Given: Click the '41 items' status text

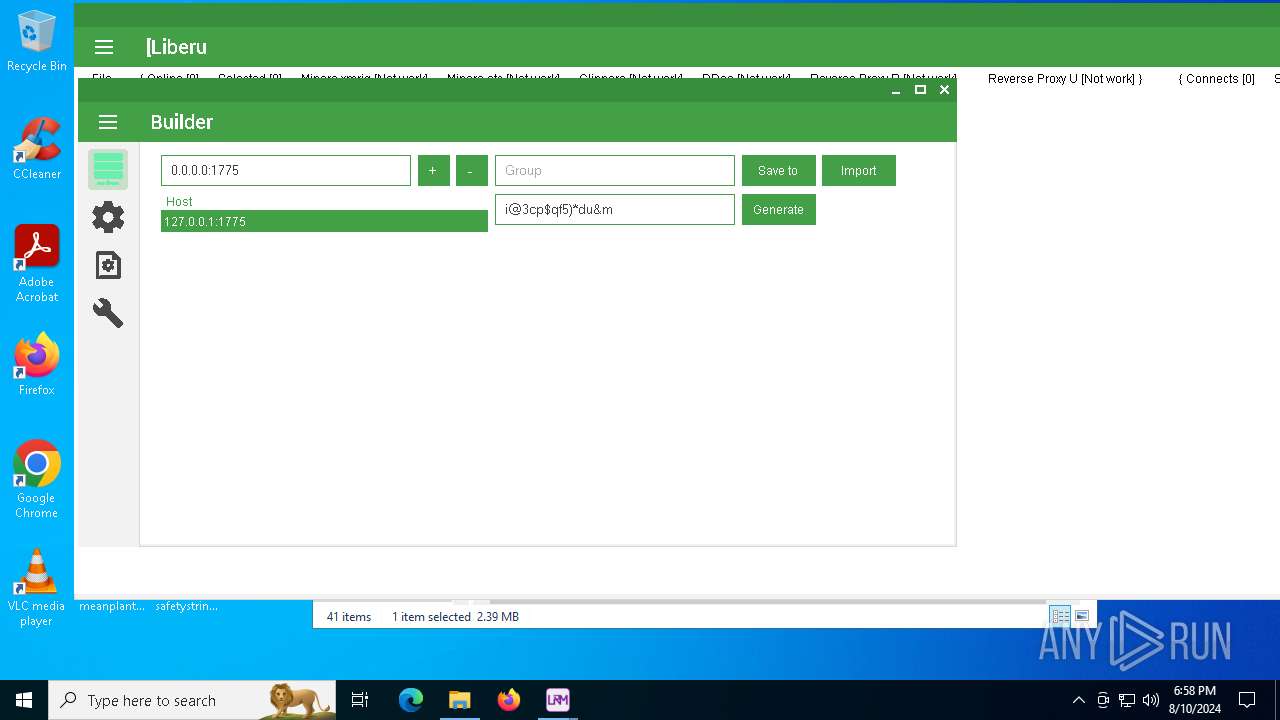Looking at the screenshot, I should [x=349, y=617].
